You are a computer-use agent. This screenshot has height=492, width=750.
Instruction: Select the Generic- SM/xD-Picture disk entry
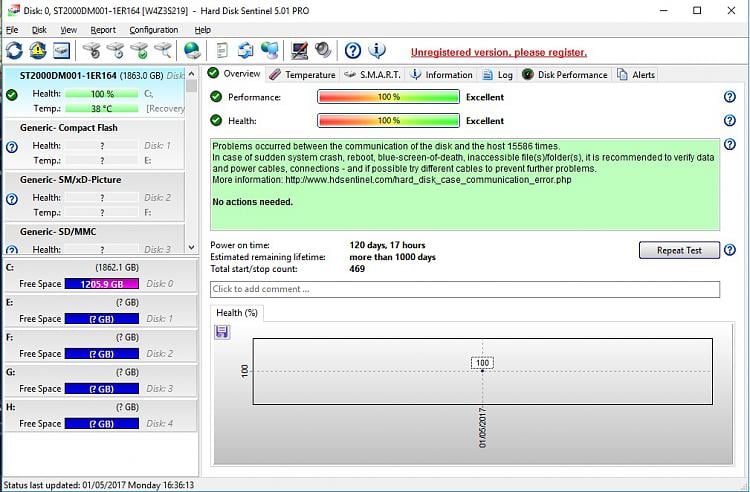(x=95, y=197)
